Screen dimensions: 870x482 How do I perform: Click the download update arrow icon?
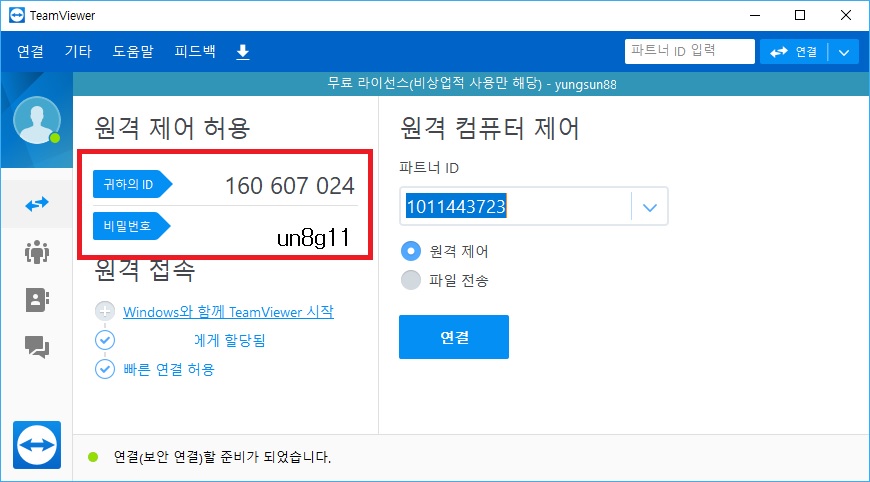242,52
